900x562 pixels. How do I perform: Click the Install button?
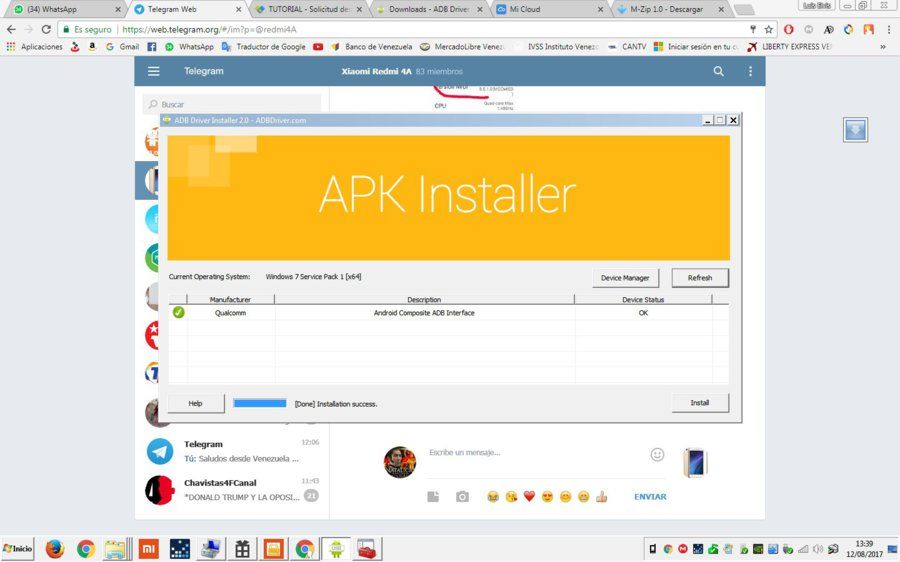[700, 403]
